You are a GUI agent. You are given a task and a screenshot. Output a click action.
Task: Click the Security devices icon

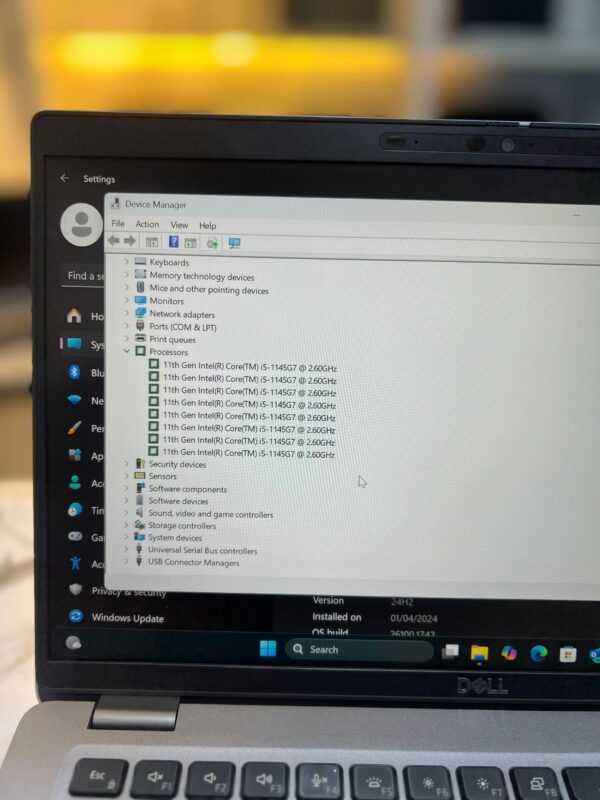coord(140,463)
